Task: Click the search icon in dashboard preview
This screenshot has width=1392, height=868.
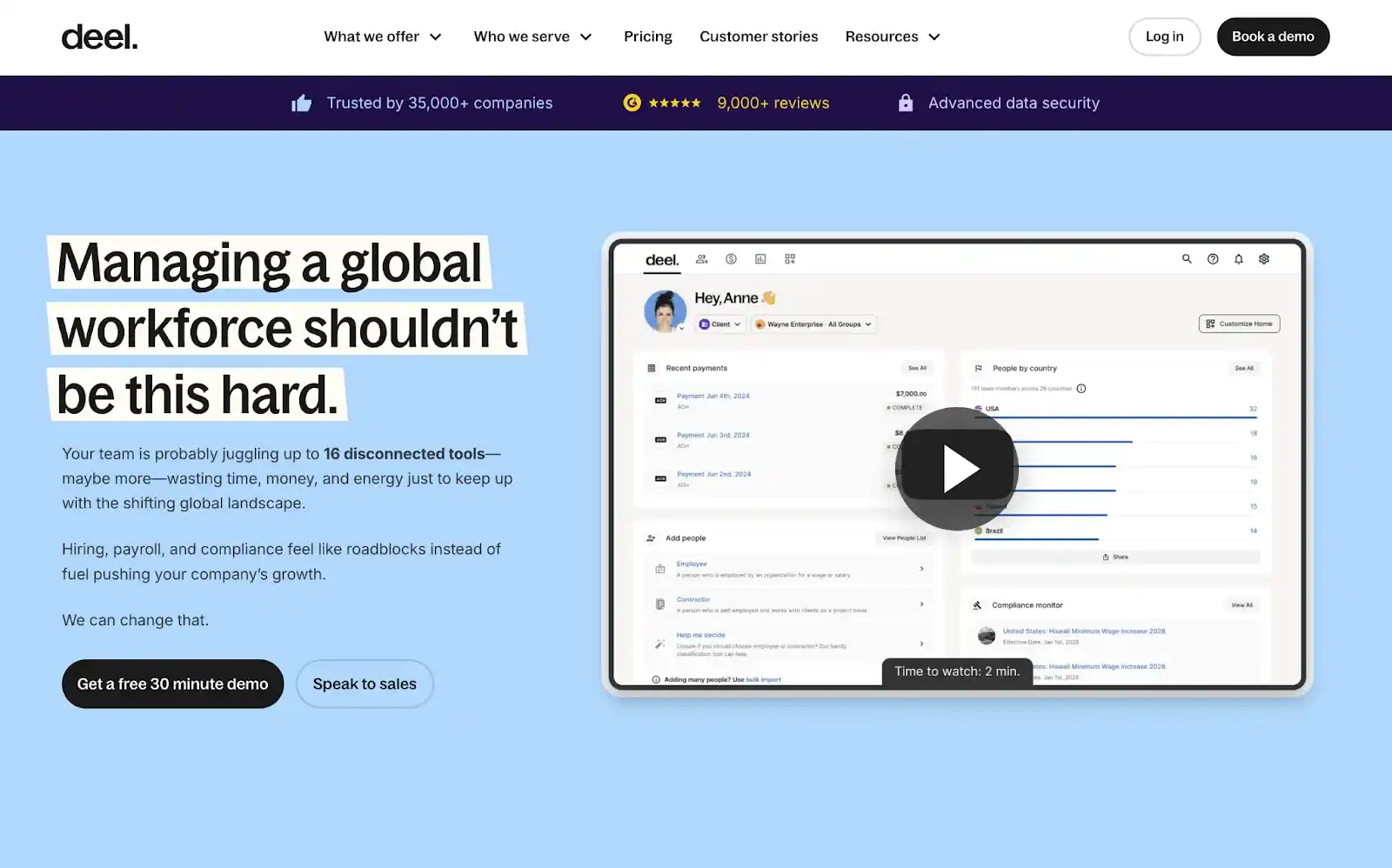Action: (1187, 259)
